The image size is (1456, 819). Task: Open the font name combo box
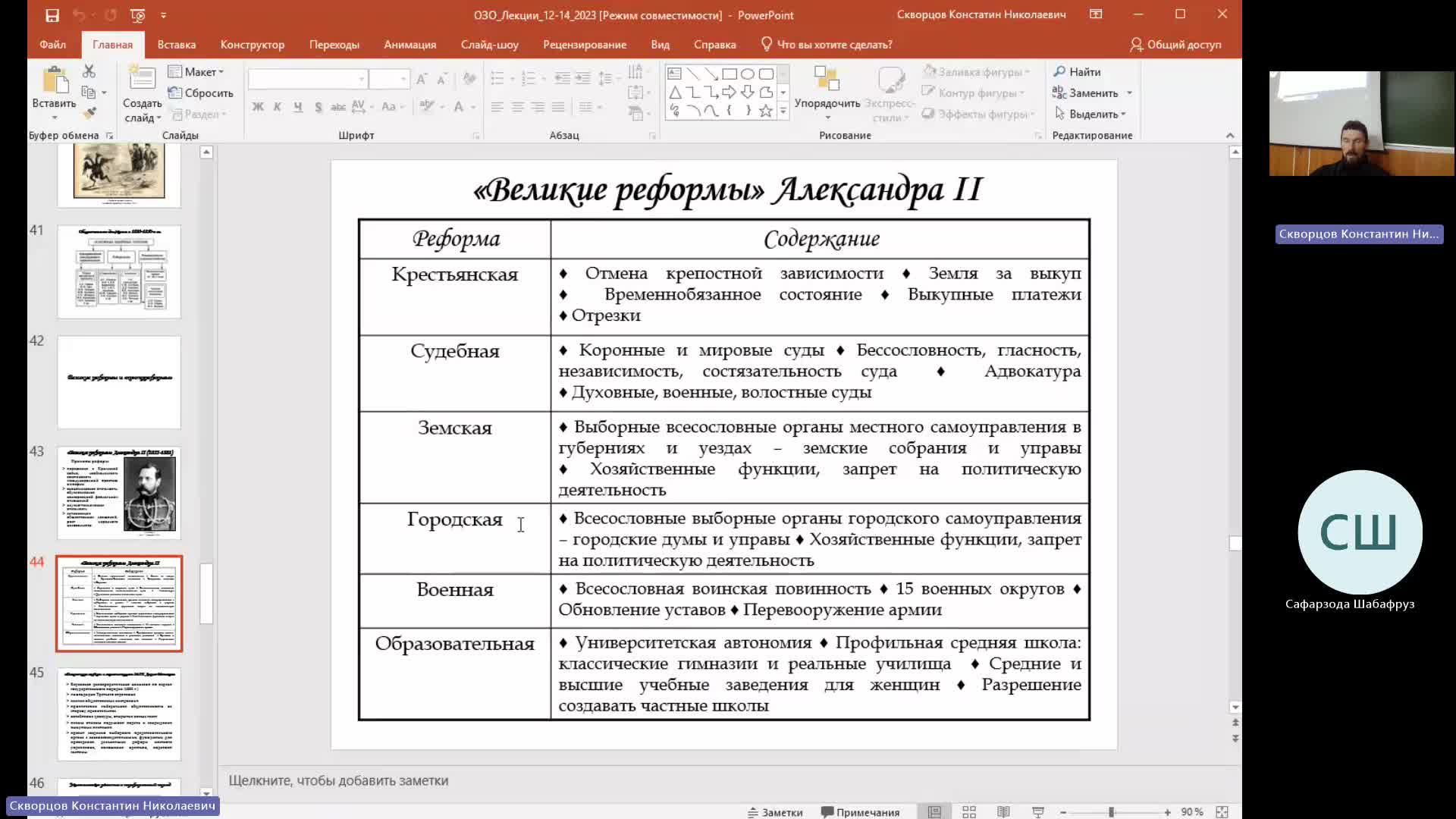[x=308, y=79]
